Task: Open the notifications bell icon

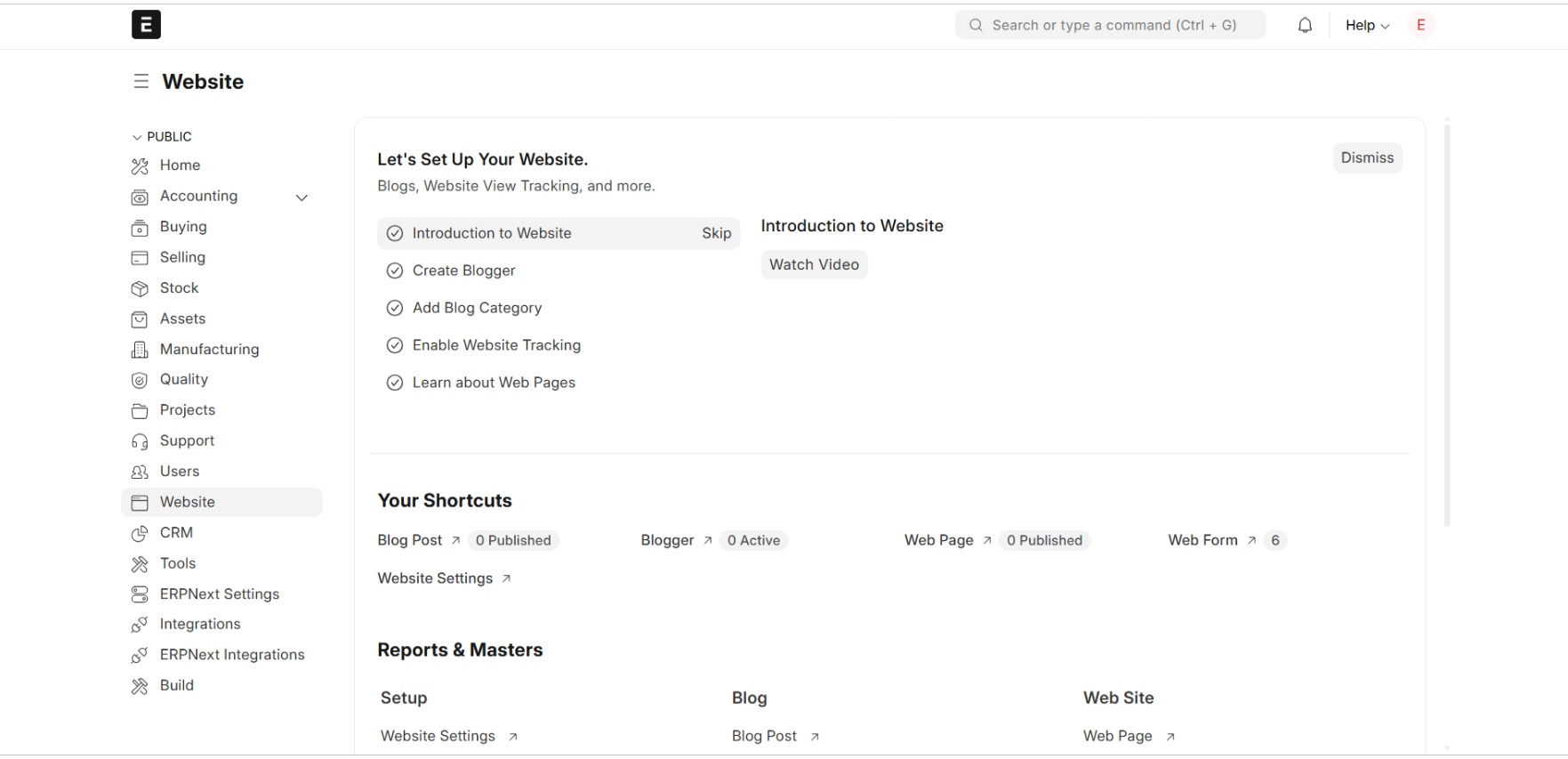Action: click(1304, 26)
